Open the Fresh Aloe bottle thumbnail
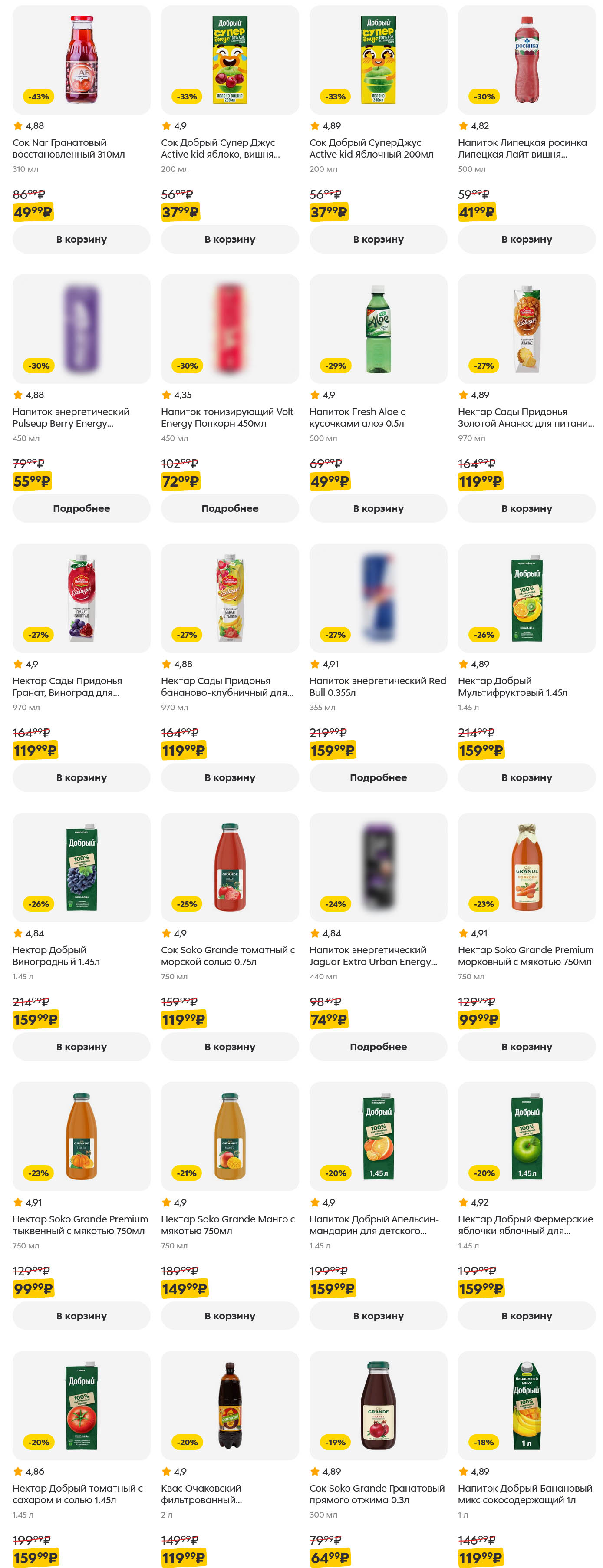603x1568 pixels. (378, 329)
